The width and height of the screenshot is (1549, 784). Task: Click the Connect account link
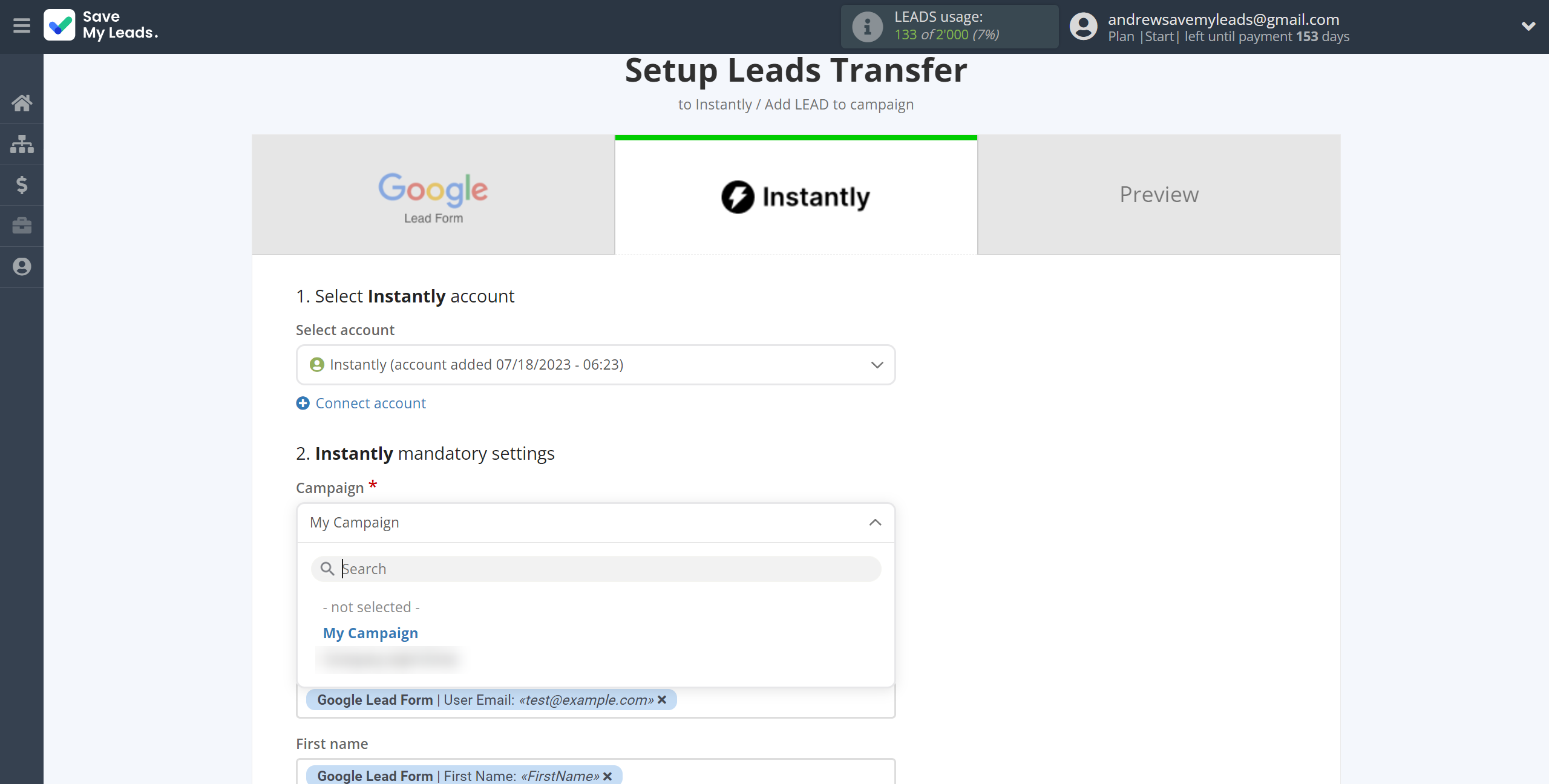pyautogui.click(x=370, y=403)
